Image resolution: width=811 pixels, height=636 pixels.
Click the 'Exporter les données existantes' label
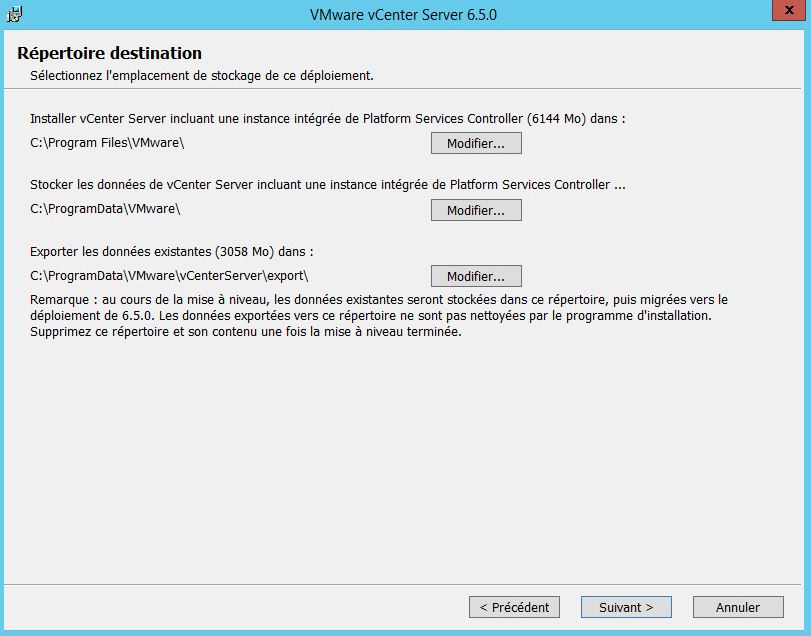pyautogui.click(x=172, y=252)
